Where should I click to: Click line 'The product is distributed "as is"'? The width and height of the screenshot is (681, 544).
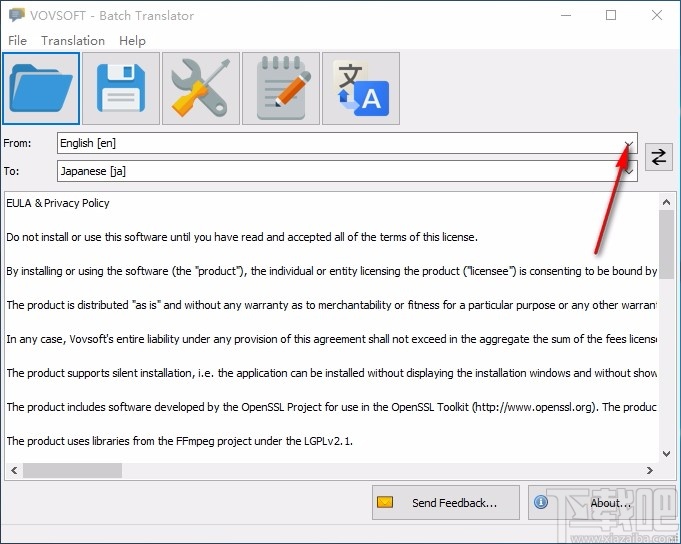coord(331,305)
